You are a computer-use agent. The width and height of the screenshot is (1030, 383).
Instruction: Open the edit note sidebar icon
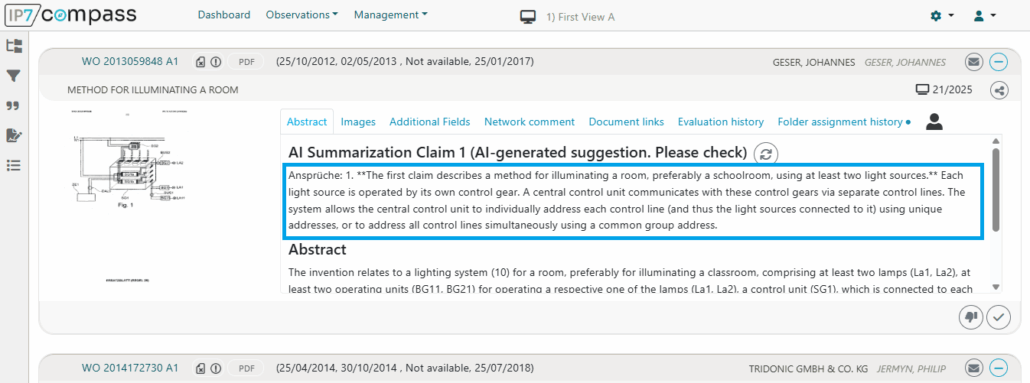14,135
